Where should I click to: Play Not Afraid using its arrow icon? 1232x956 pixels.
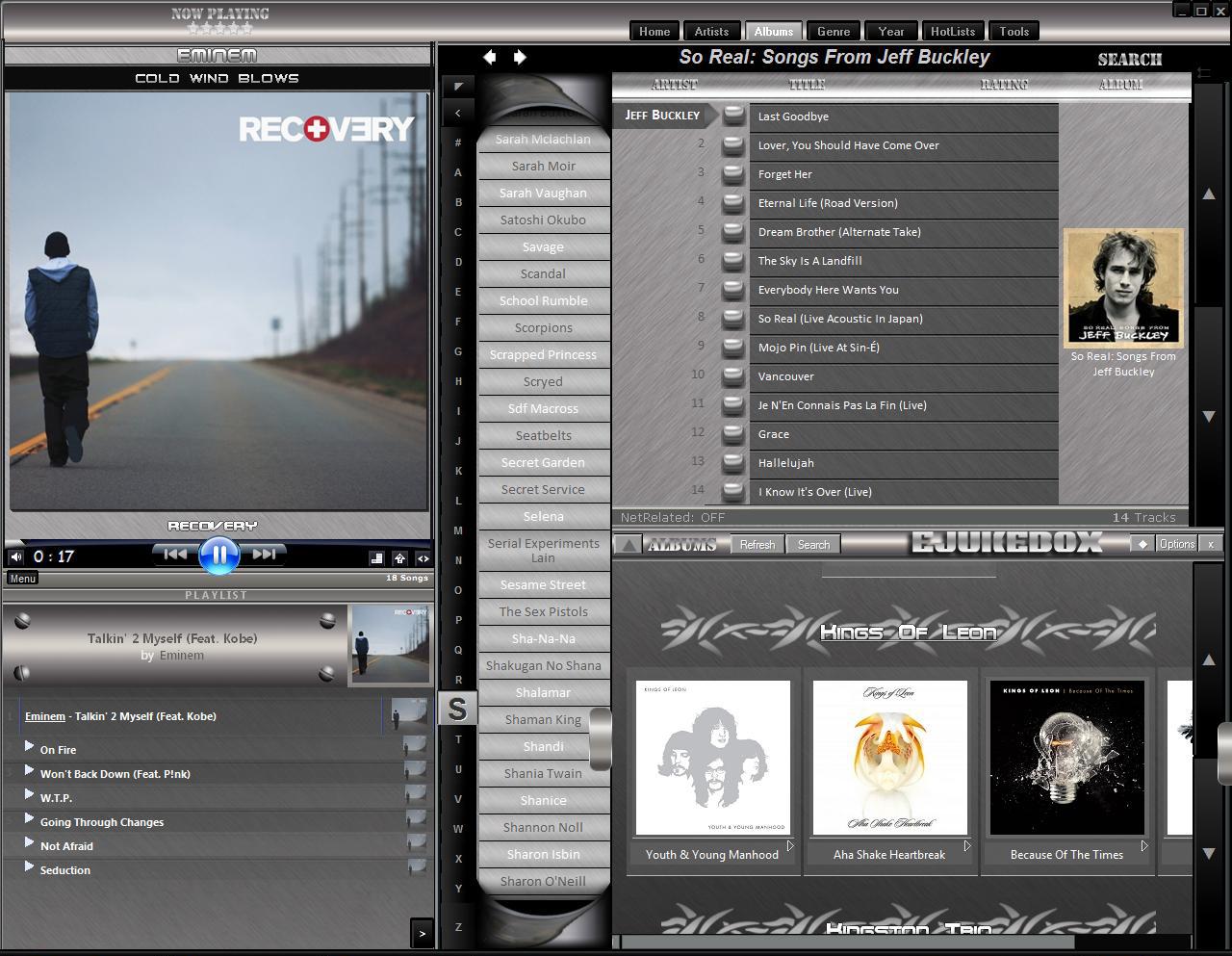tap(29, 842)
